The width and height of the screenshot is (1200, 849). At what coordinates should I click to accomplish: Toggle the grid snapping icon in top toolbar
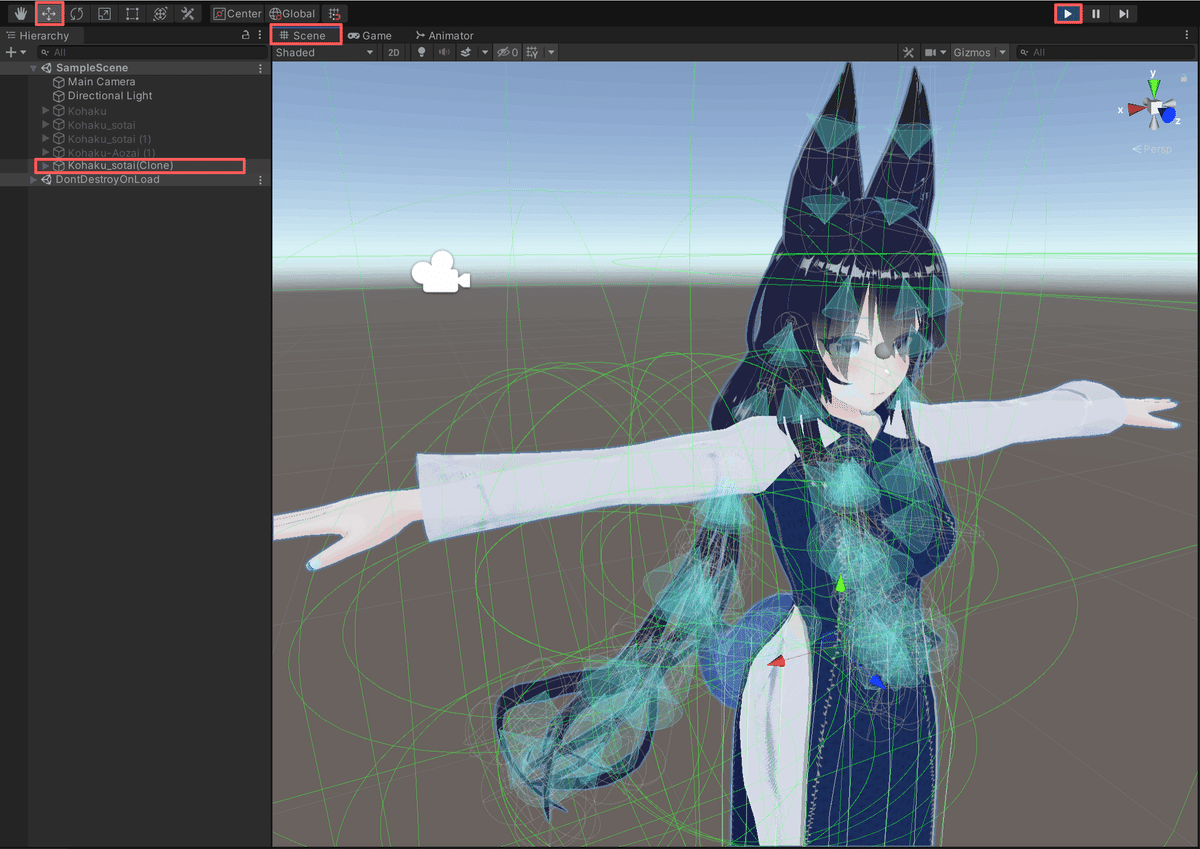click(334, 14)
